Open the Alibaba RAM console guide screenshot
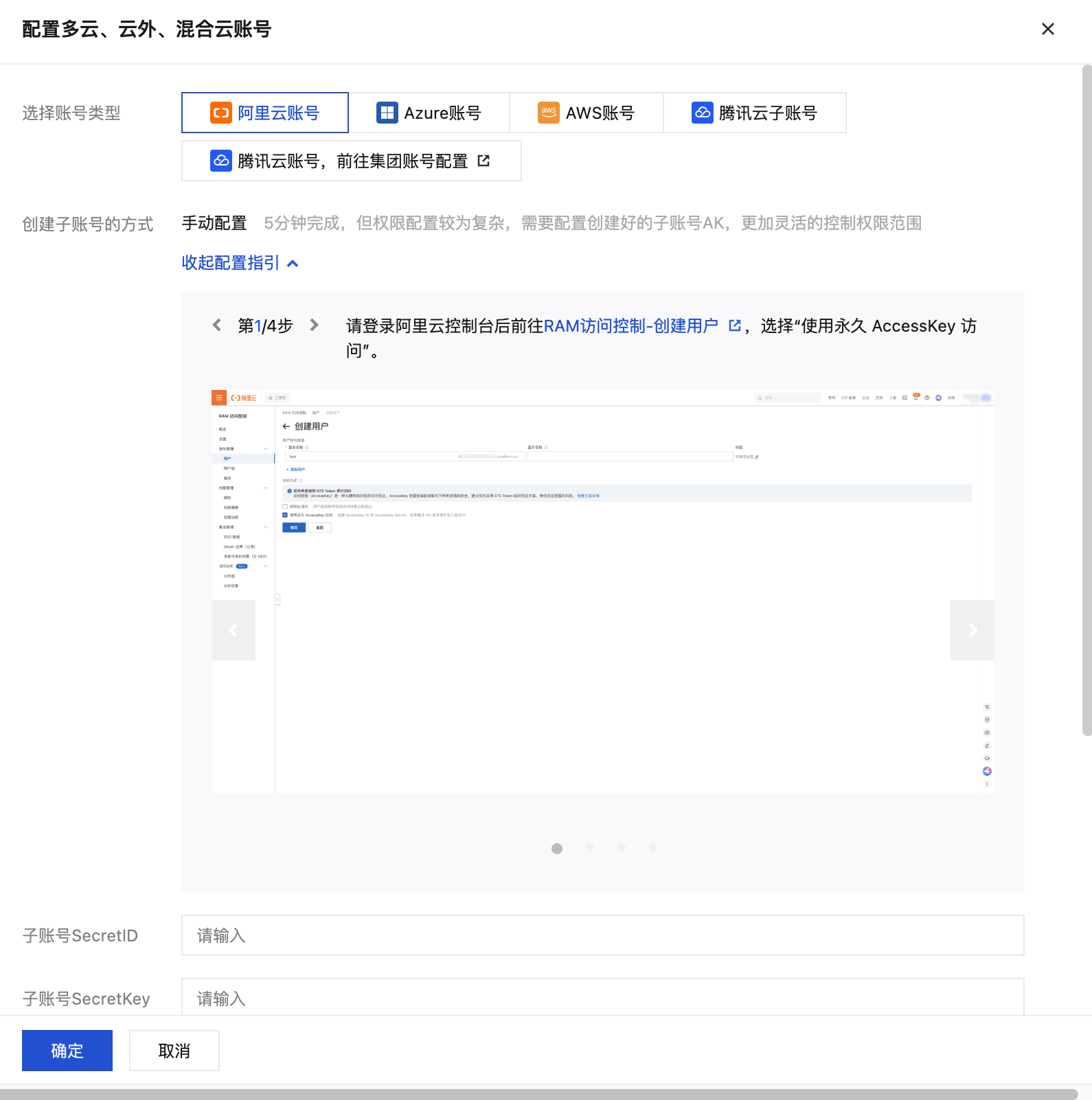 click(603, 592)
